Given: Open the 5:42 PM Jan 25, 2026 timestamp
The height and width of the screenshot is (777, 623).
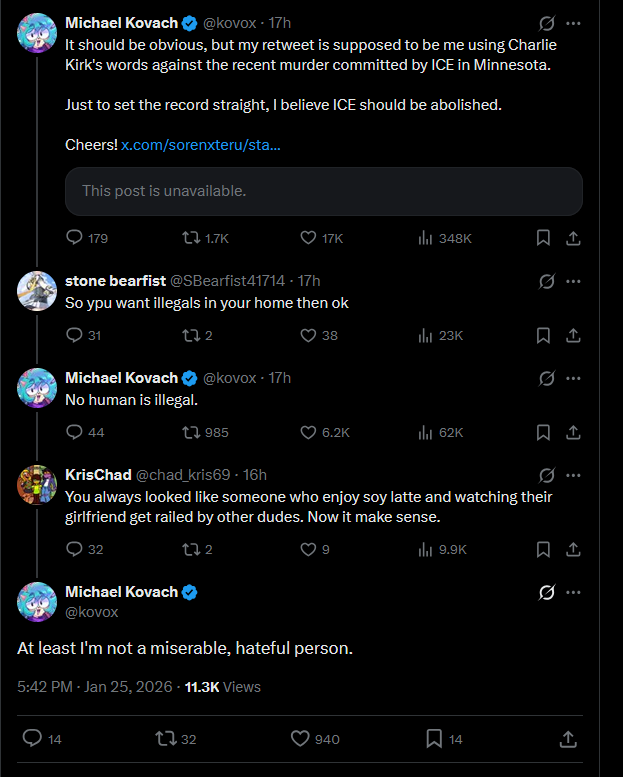Looking at the screenshot, I should (x=94, y=687).
